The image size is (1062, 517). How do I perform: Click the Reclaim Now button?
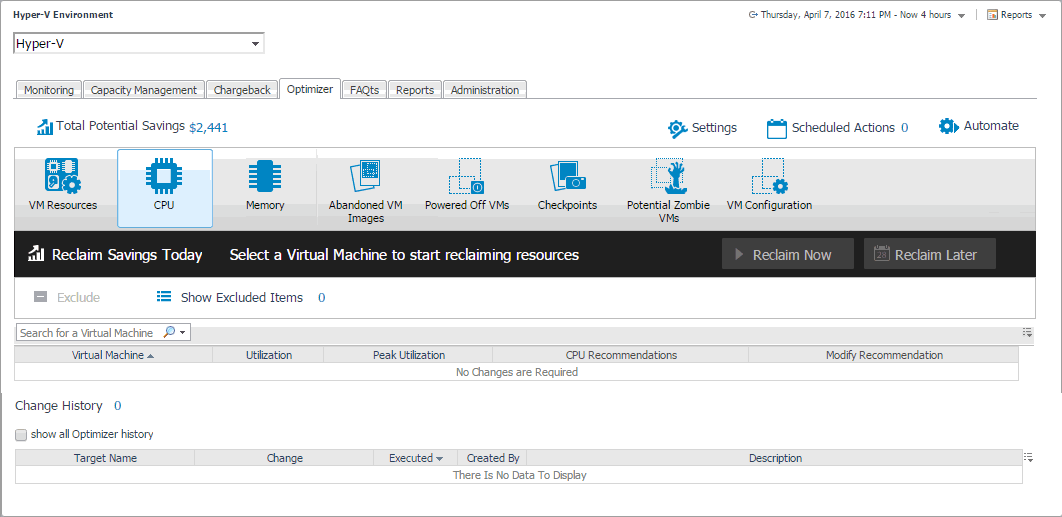tap(788, 255)
